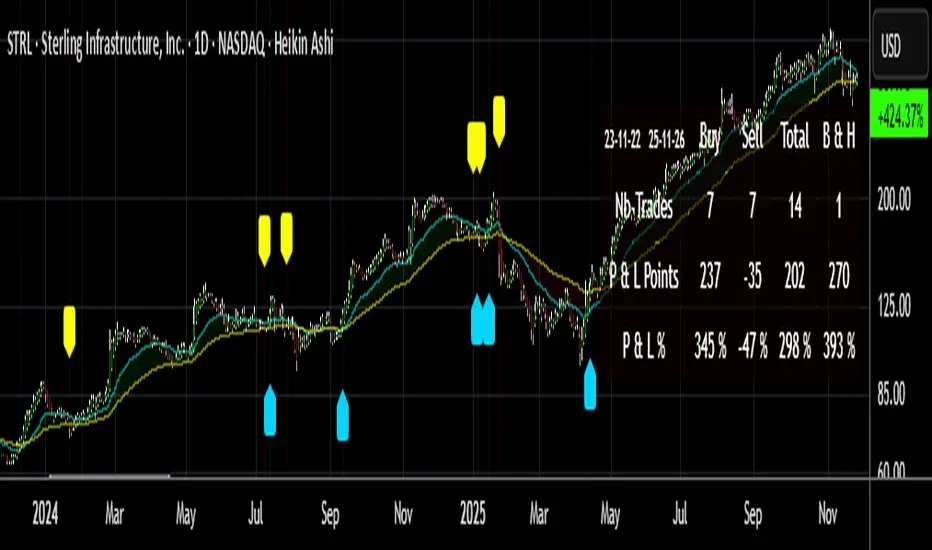Click the 298 % total return cell
Screen dimensions: 932x550
coord(795,345)
